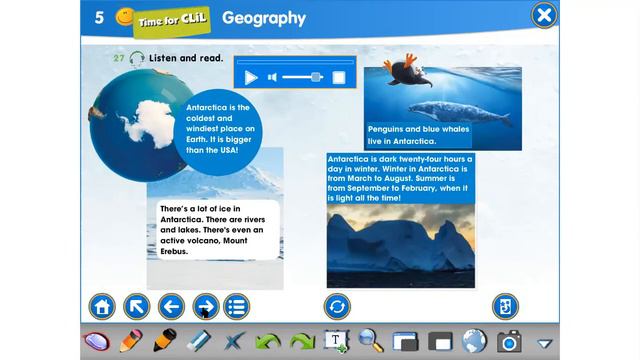
Task: Close the Geography activity with the X button
Action: coord(544,16)
